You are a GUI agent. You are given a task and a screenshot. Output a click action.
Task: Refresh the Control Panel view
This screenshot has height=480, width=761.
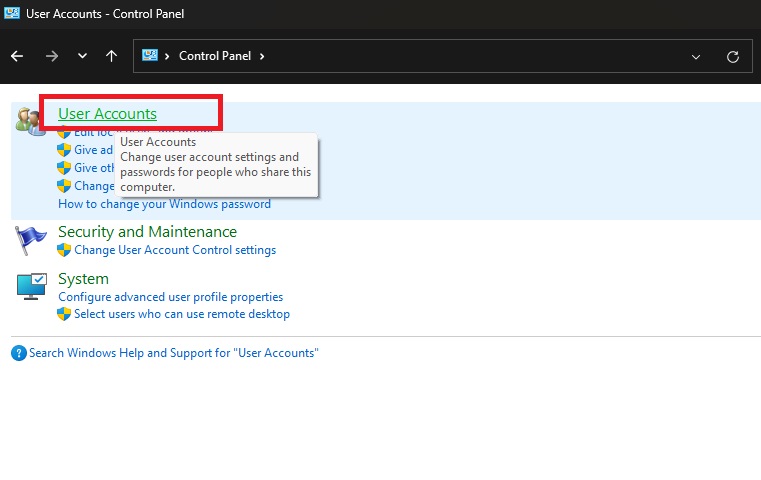point(733,57)
